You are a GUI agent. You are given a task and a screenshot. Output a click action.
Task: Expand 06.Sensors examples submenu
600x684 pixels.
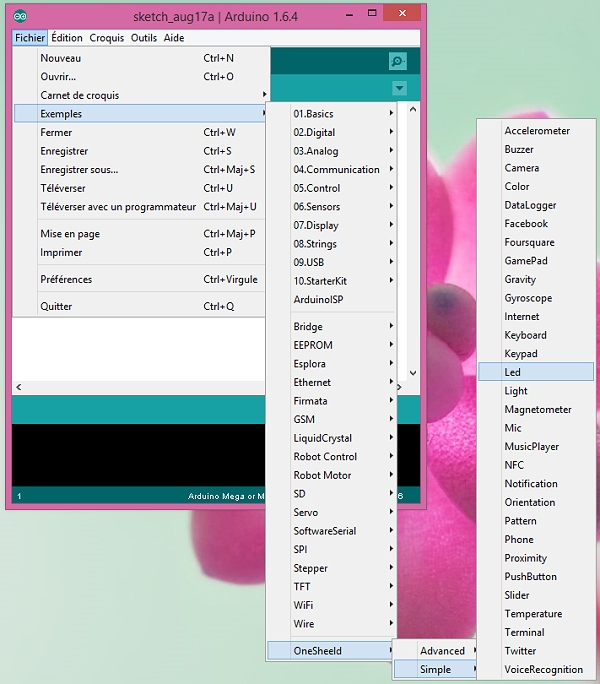coord(332,207)
